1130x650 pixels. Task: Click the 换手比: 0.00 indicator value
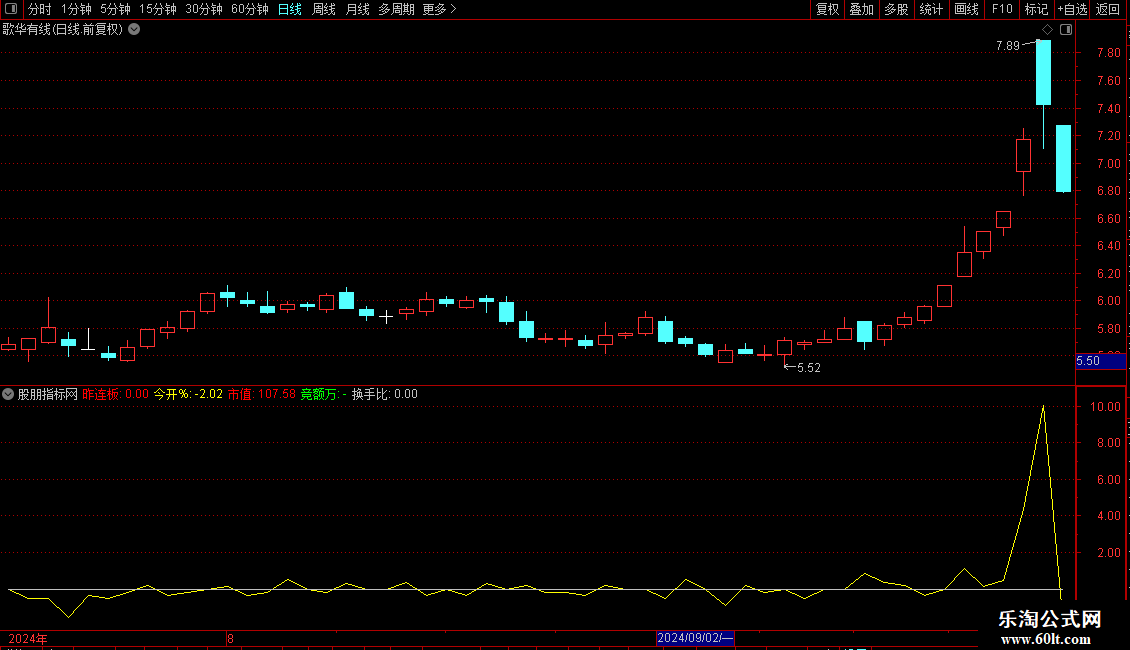point(385,394)
